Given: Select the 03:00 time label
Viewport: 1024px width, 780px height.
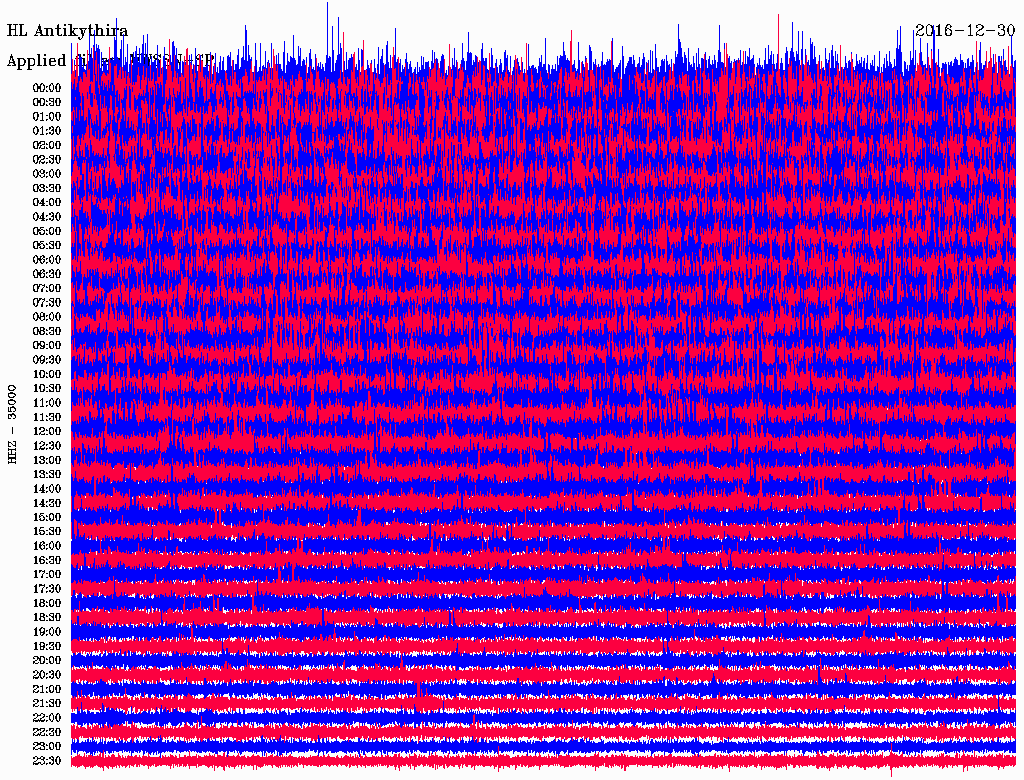Looking at the screenshot, I should (46, 174).
